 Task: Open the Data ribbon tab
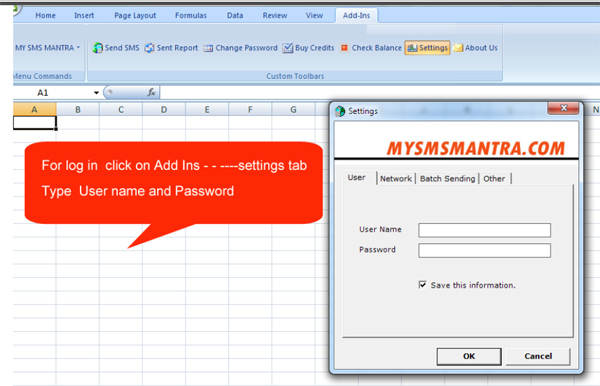click(235, 16)
